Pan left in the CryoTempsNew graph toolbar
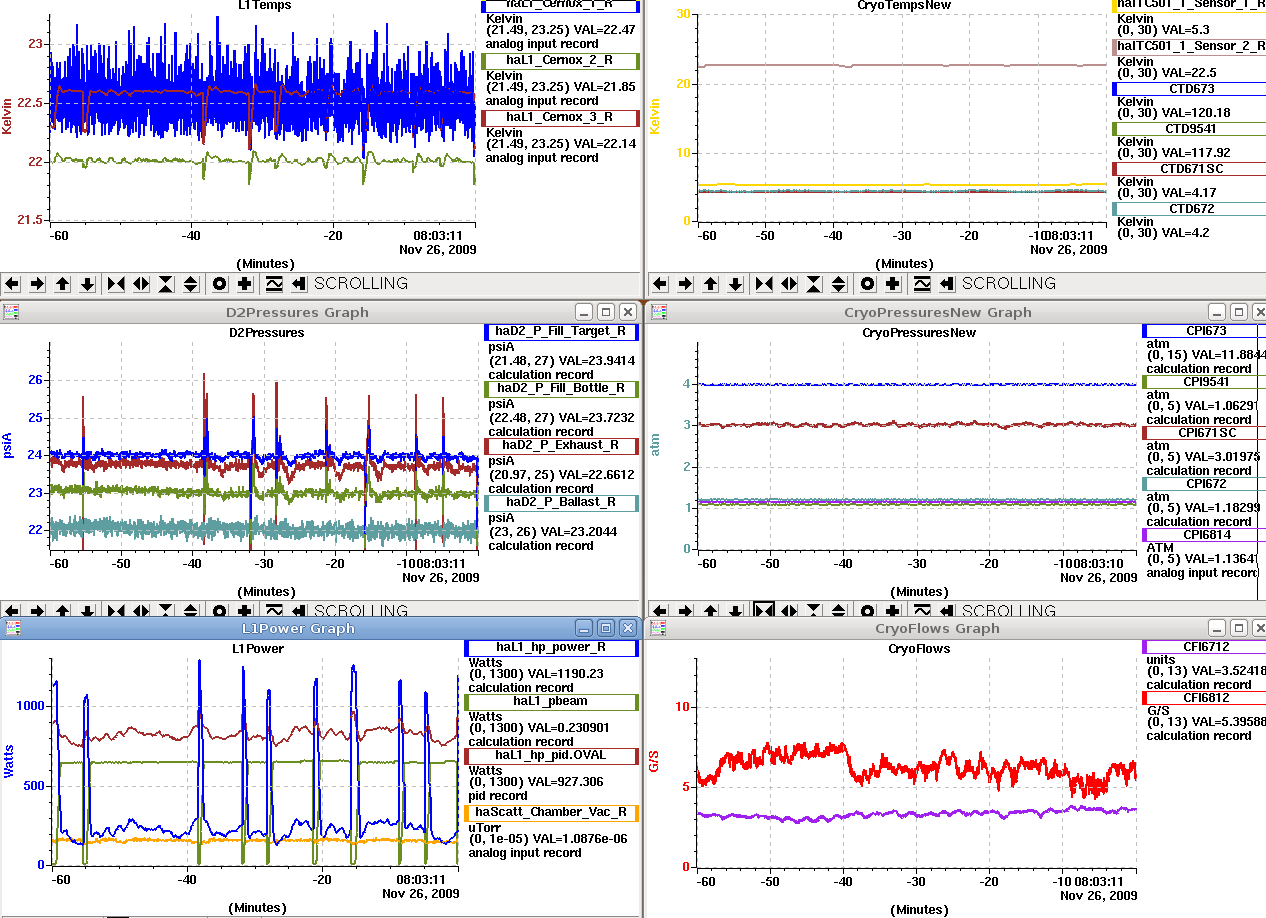Screen dimensions: 1266x918 pyautogui.click(x=660, y=284)
